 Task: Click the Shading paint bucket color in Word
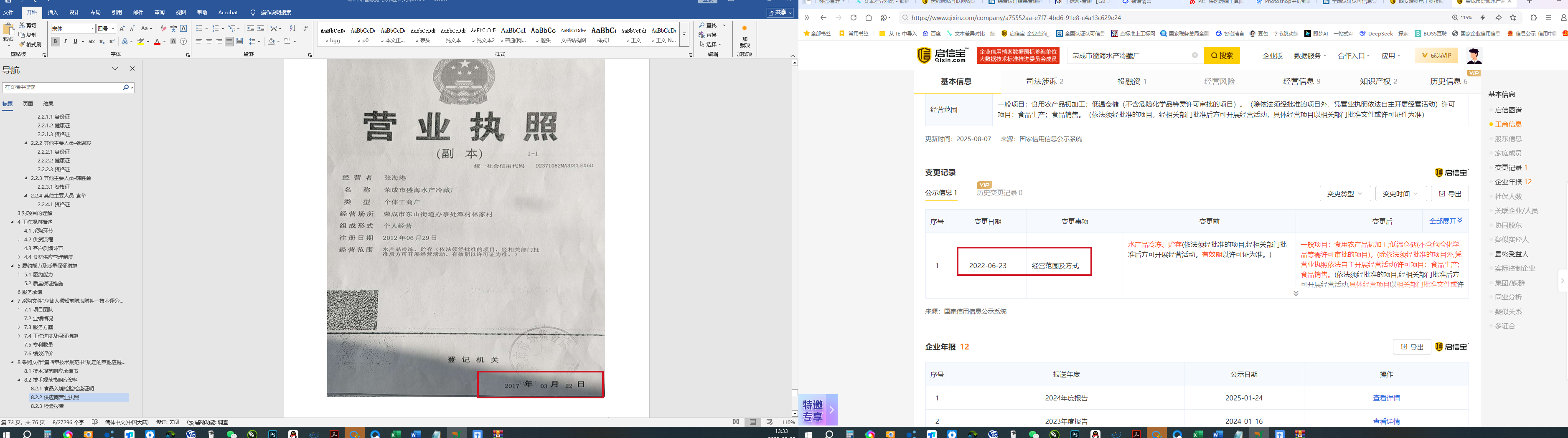(x=271, y=41)
